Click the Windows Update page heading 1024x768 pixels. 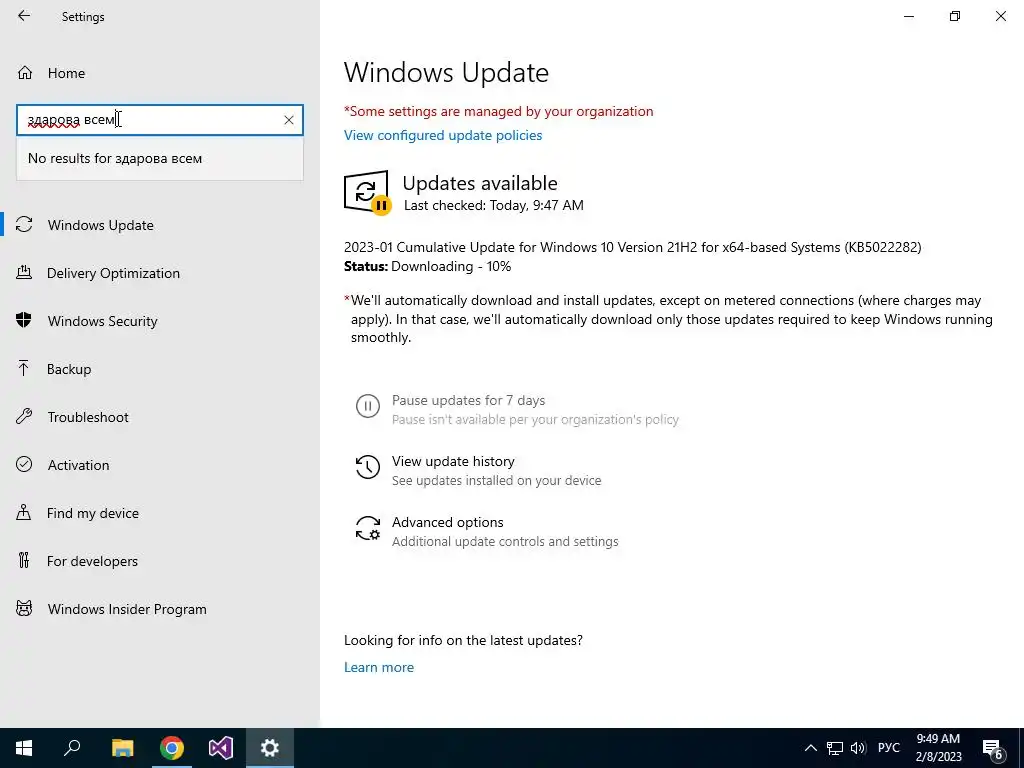(446, 72)
